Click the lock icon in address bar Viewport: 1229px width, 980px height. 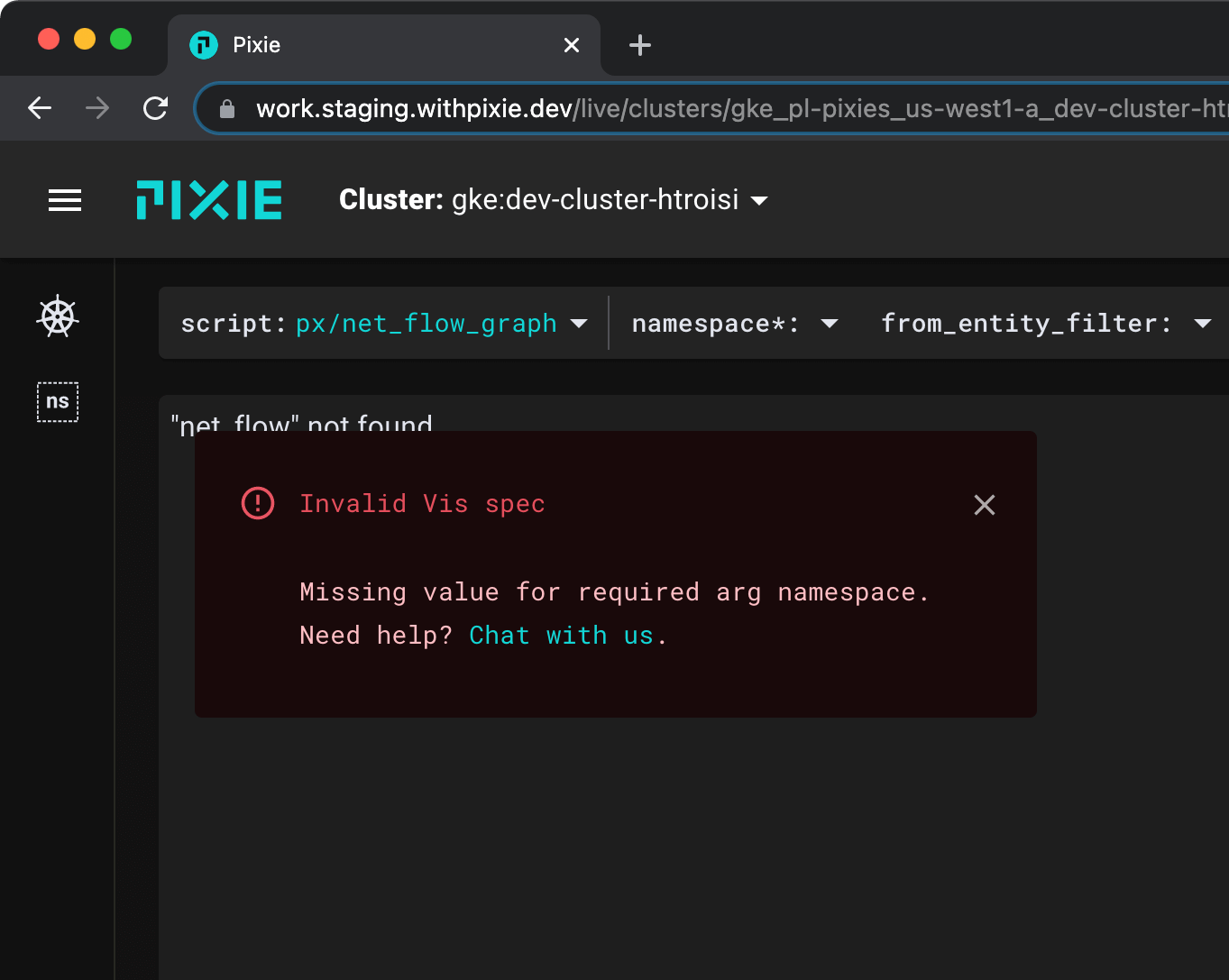coord(227,109)
